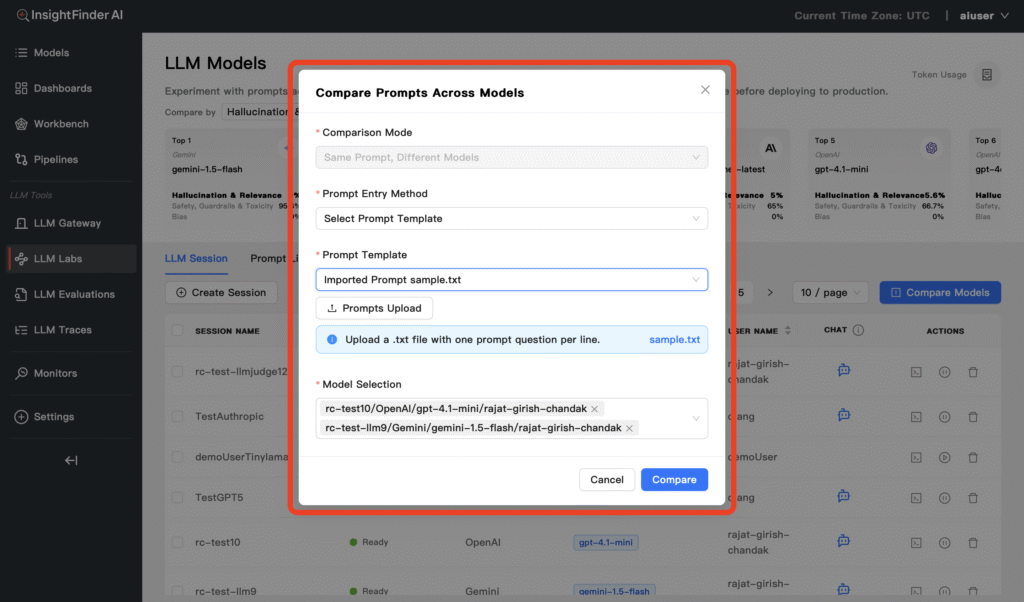1024x602 pixels.
Task: Remove gpt-4.1-mini model tag from selection
Action: point(595,409)
